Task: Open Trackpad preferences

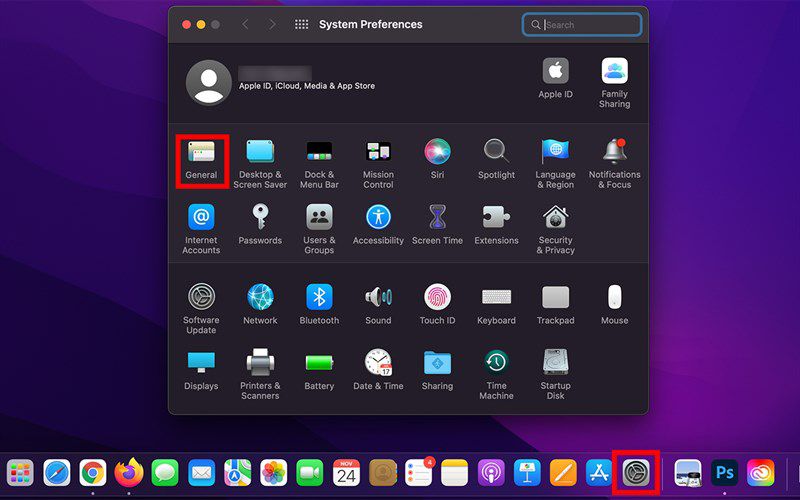Action: click(555, 305)
